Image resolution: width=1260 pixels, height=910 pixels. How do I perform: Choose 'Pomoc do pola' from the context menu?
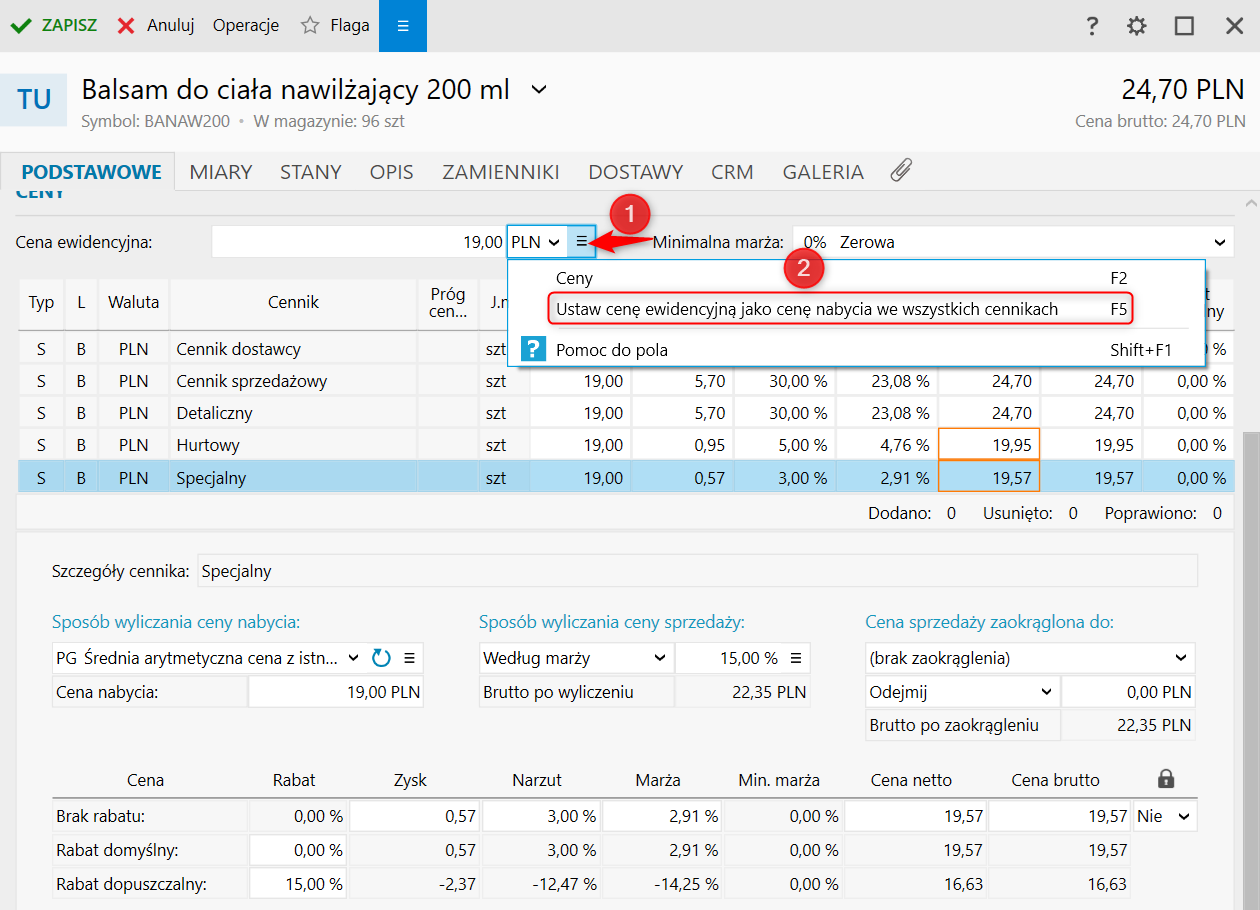611,350
